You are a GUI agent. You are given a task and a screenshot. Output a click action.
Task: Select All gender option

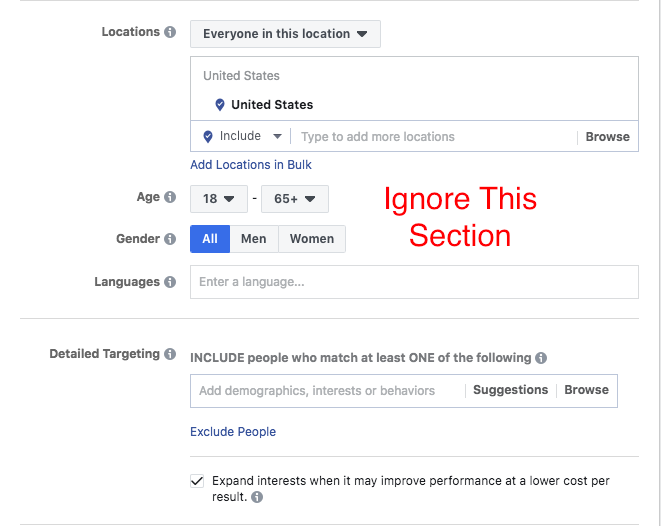[210, 239]
